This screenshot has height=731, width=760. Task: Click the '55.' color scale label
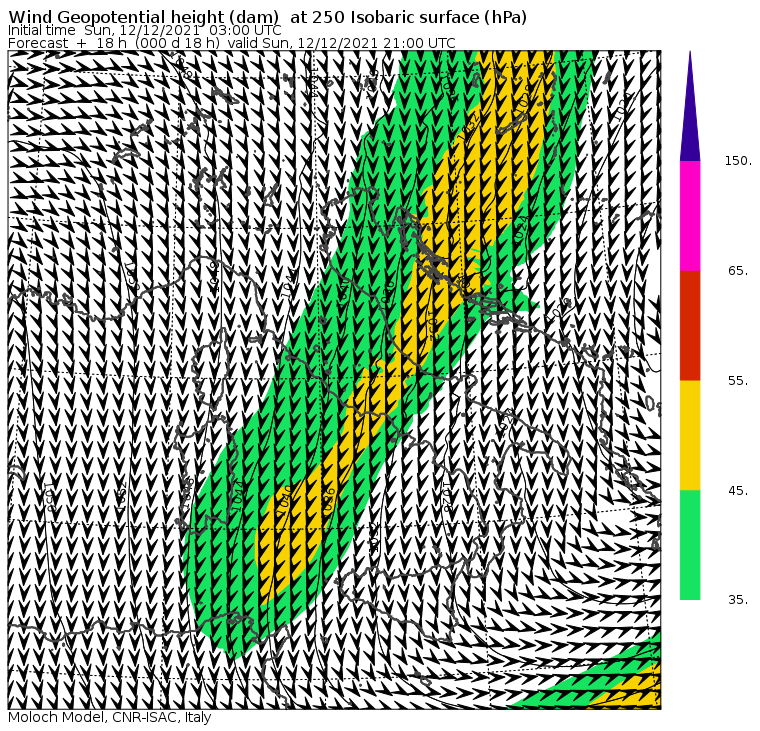739,381
